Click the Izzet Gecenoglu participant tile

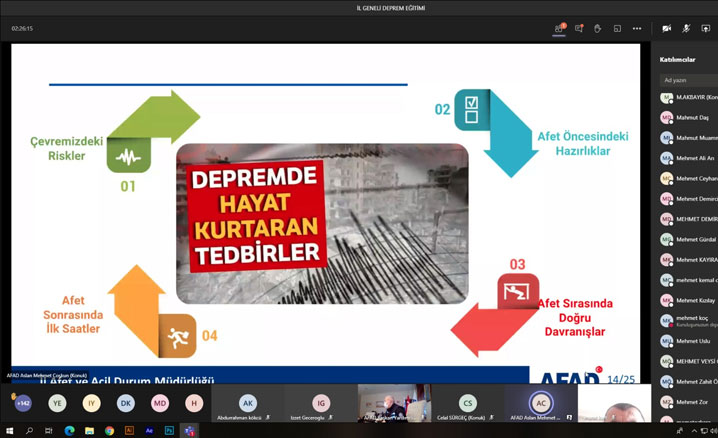320,404
